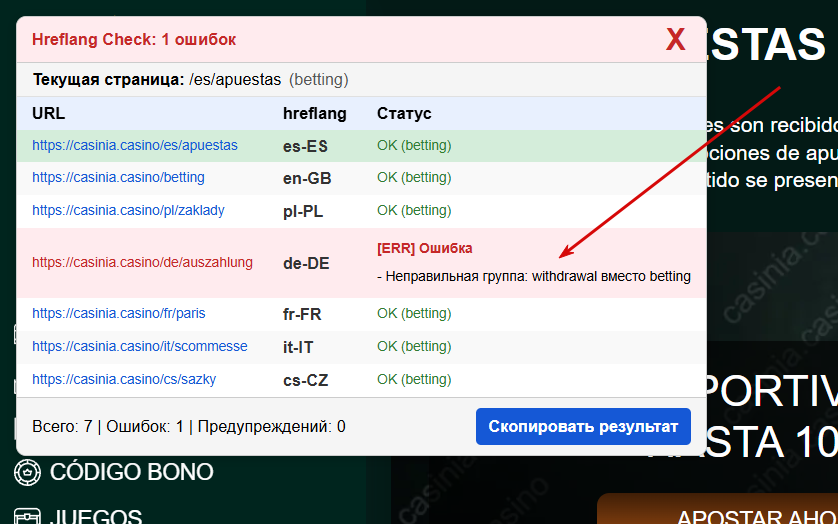Open the casinia.casino/cs/sazky link
This screenshot has width=838, height=524.
tap(124, 380)
